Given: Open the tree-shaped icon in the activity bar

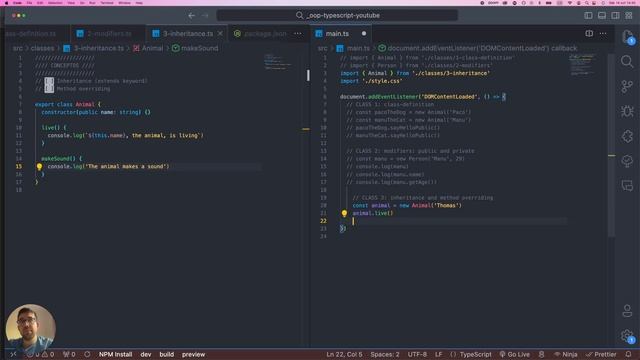Looking at the screenshot, I should (627, 161).
